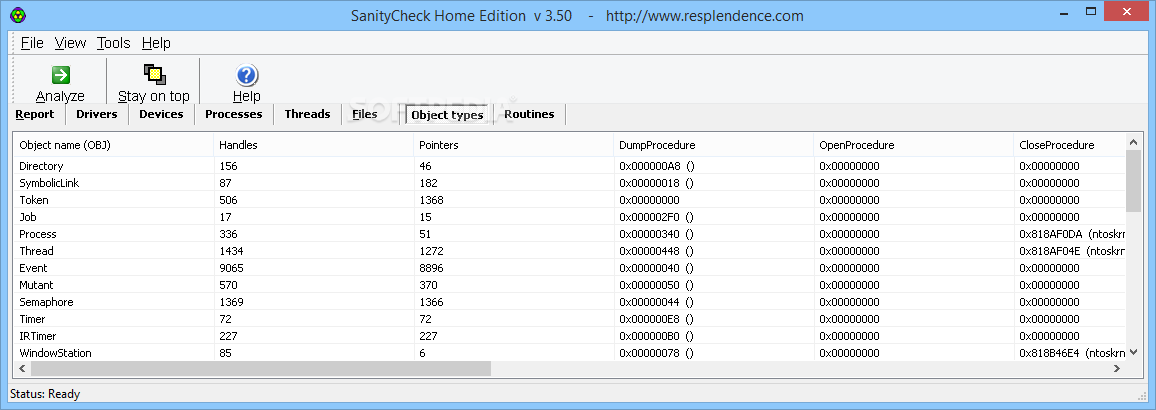Select the Object types tab
Screen dimensions: 1156x410
(448, 115)
